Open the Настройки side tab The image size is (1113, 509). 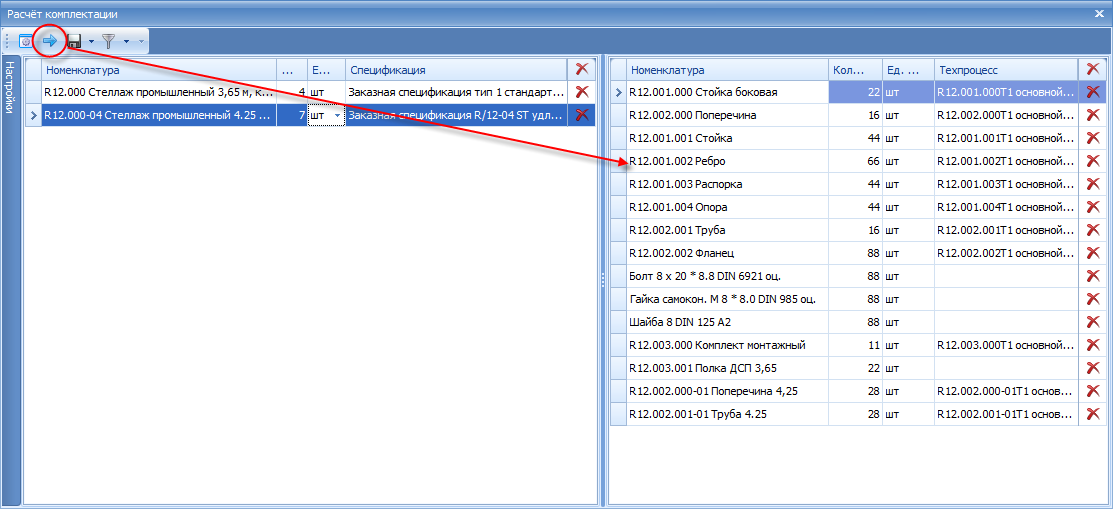pyautogui.click(x=10, y=87)
